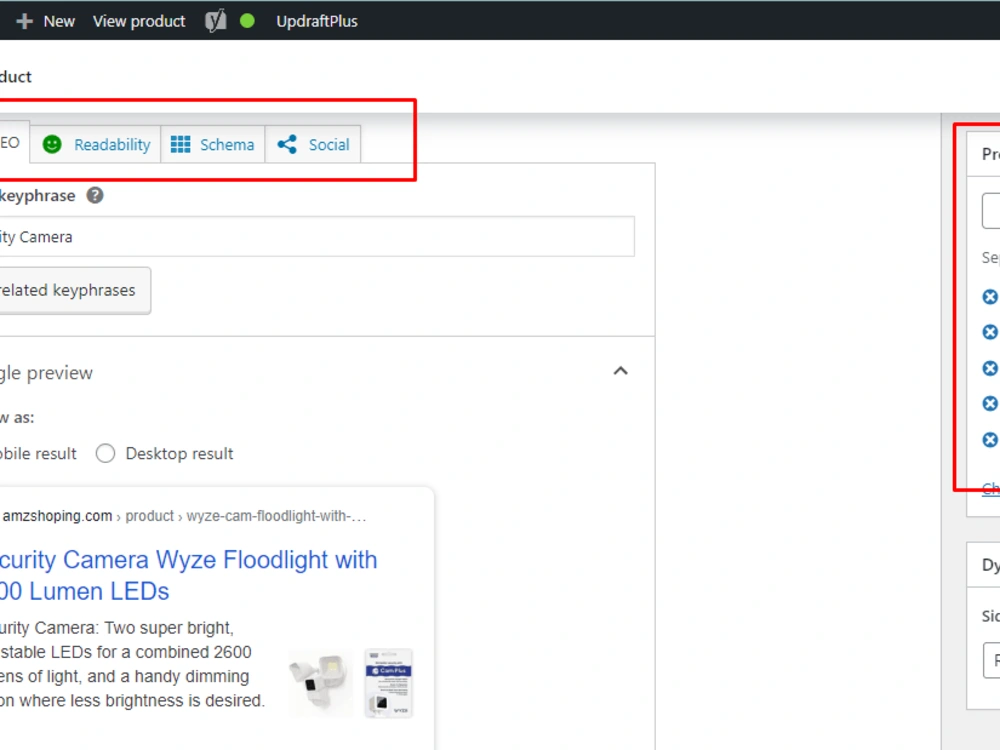Collapse the Google preview section chevron
1000x750 pixels.
tap(621, 371)
